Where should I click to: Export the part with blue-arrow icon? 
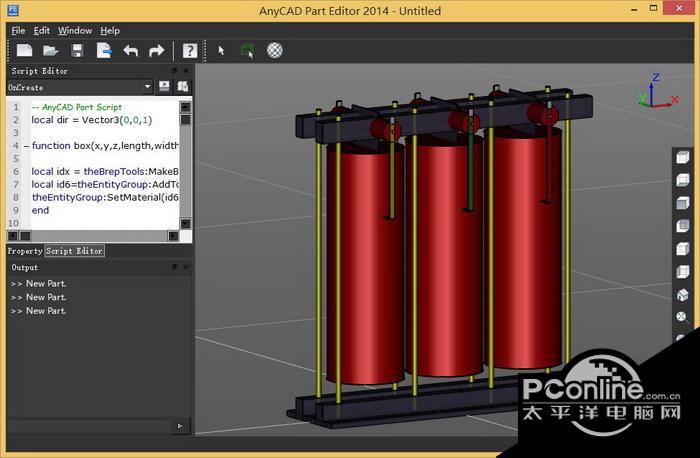point(104,50)
